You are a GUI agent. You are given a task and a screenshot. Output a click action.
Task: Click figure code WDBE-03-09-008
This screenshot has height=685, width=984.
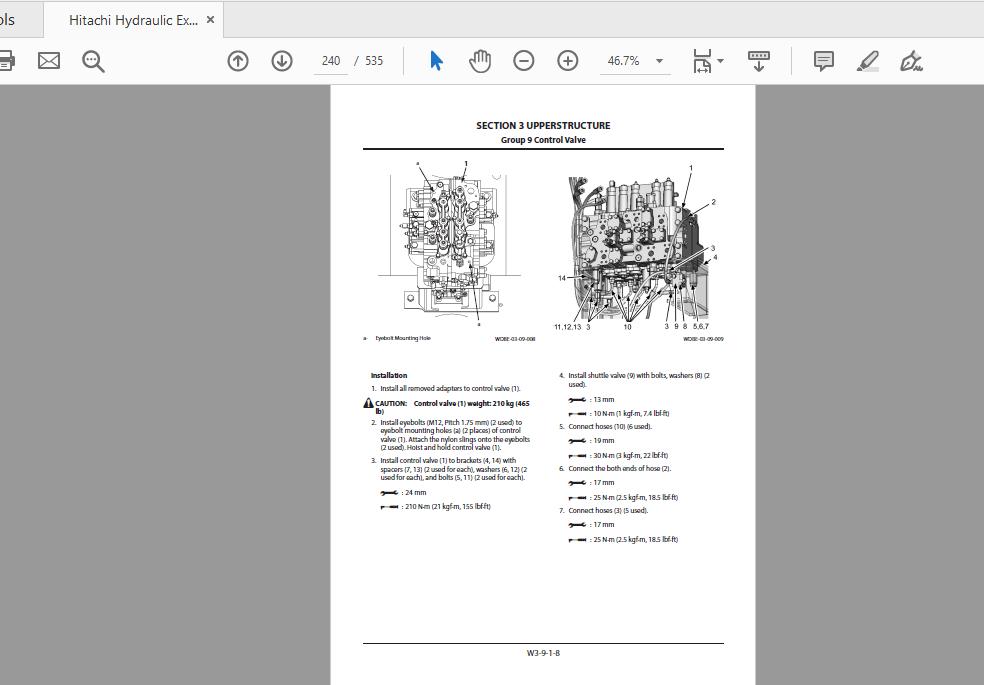[515, 339]
